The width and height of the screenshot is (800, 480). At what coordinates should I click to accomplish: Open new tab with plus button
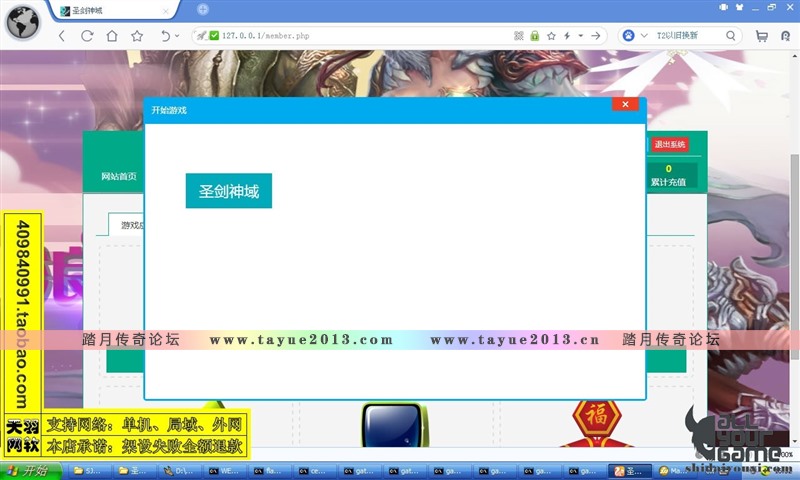[x=203, y=9]
